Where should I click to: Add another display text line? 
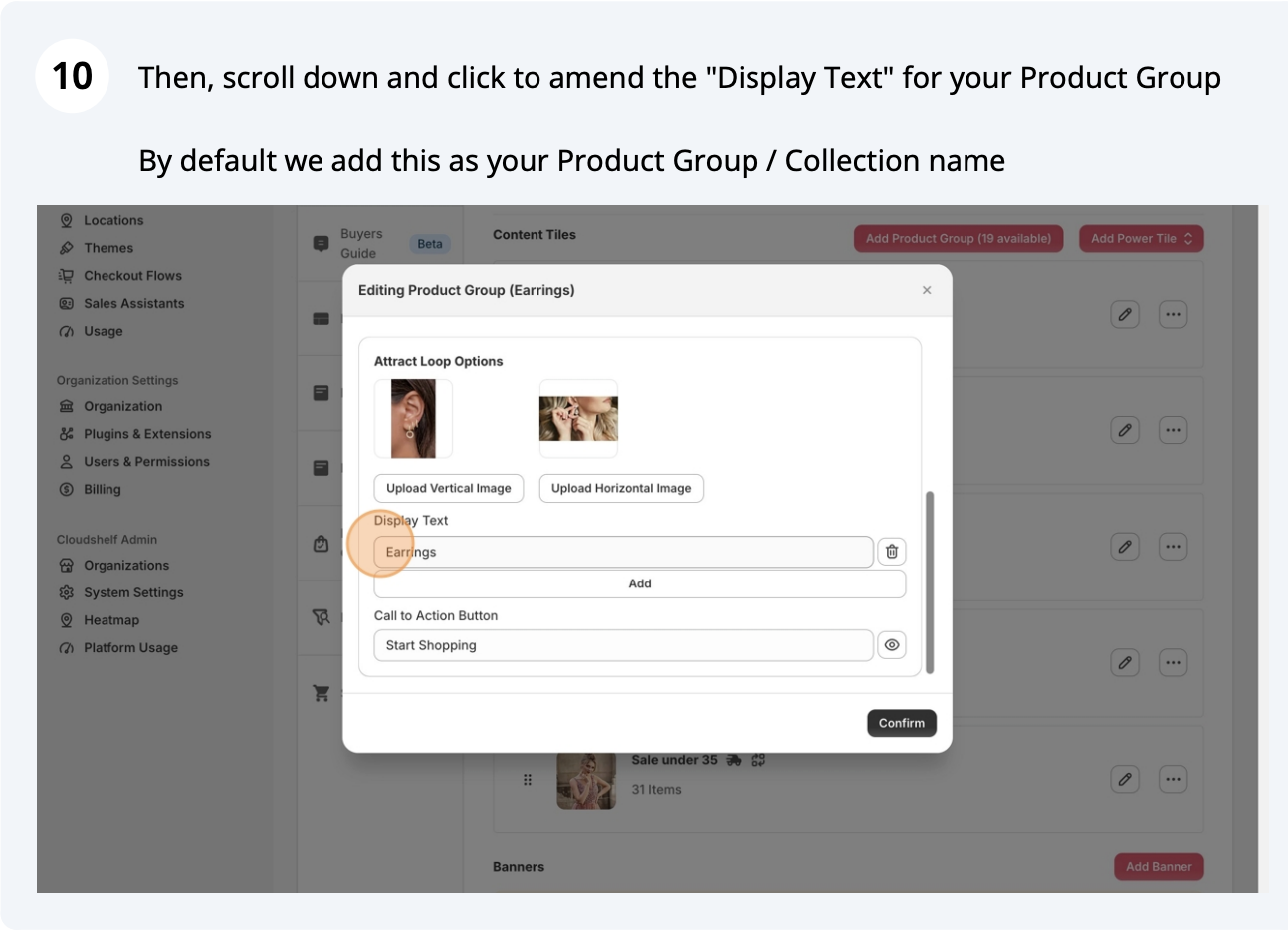(x=639, y=583)
